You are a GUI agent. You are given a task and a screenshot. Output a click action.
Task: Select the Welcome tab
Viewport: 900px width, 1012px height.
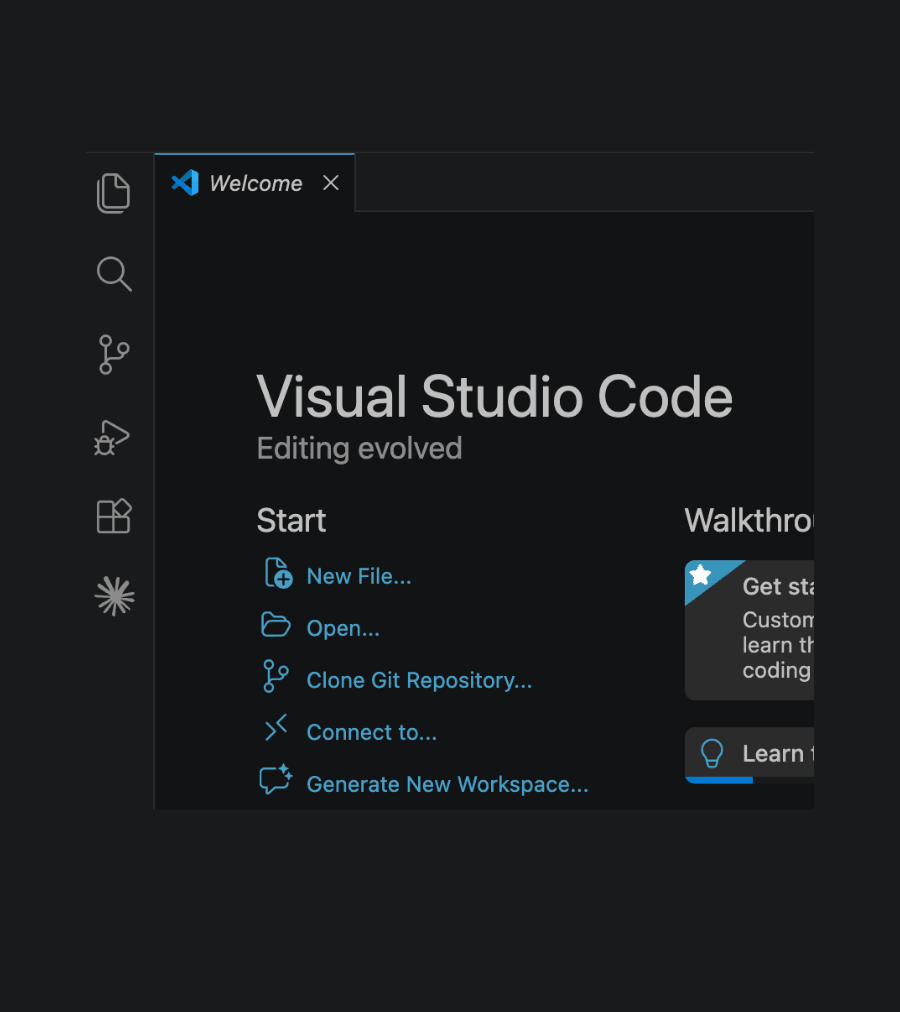254,183
